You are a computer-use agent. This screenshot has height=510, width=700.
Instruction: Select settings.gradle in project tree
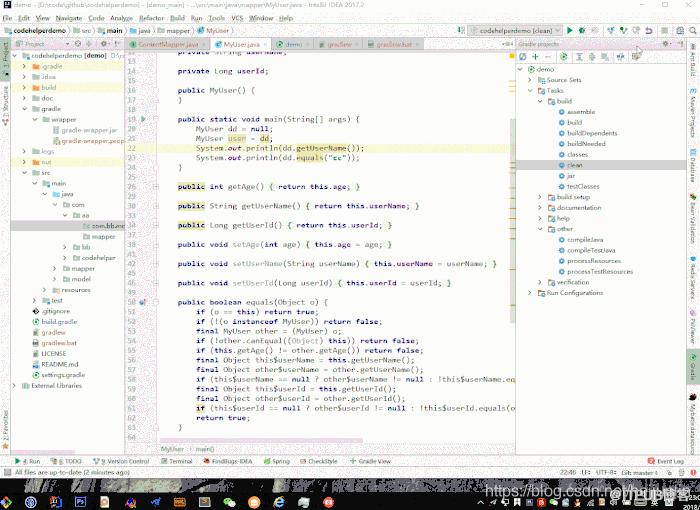point(62,375)
